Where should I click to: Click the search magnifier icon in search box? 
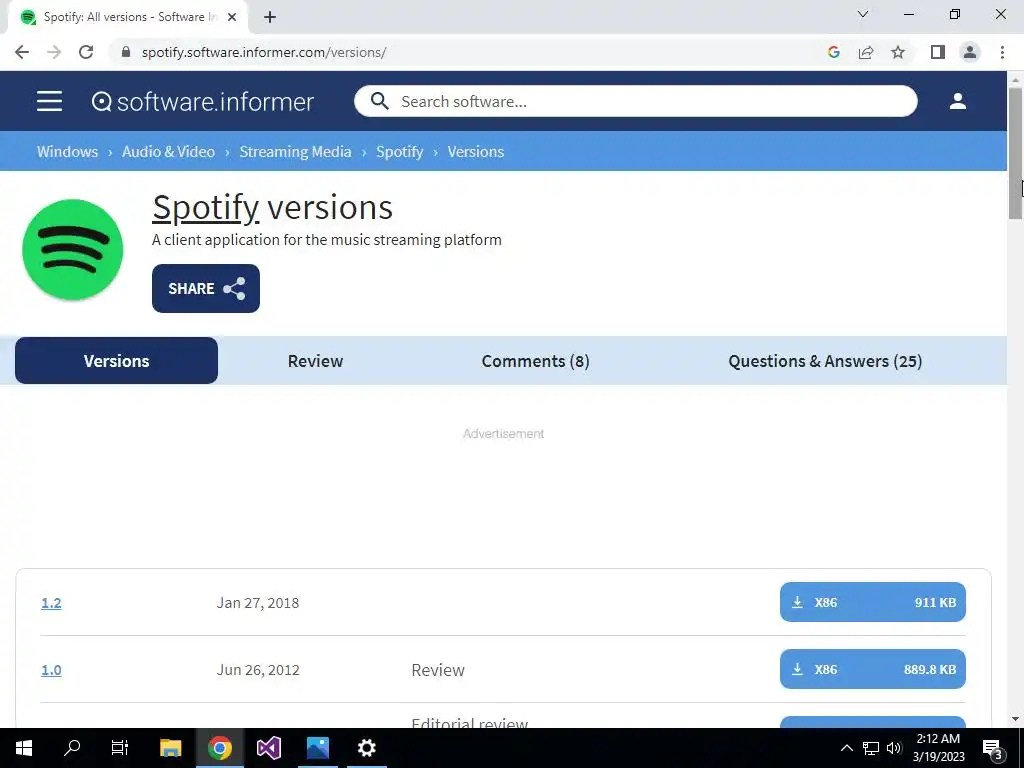coord(379,101)
